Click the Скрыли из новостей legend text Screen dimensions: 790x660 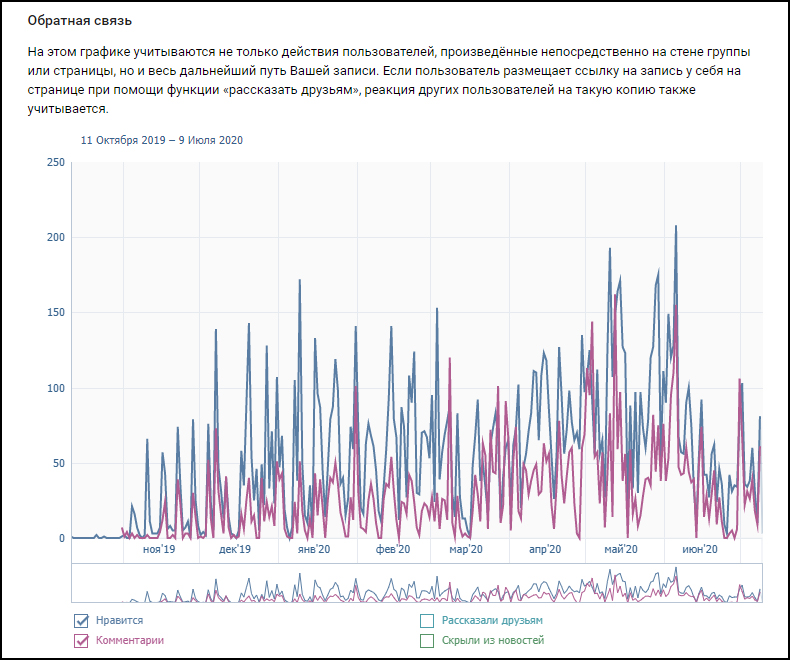tap(493, 640)
